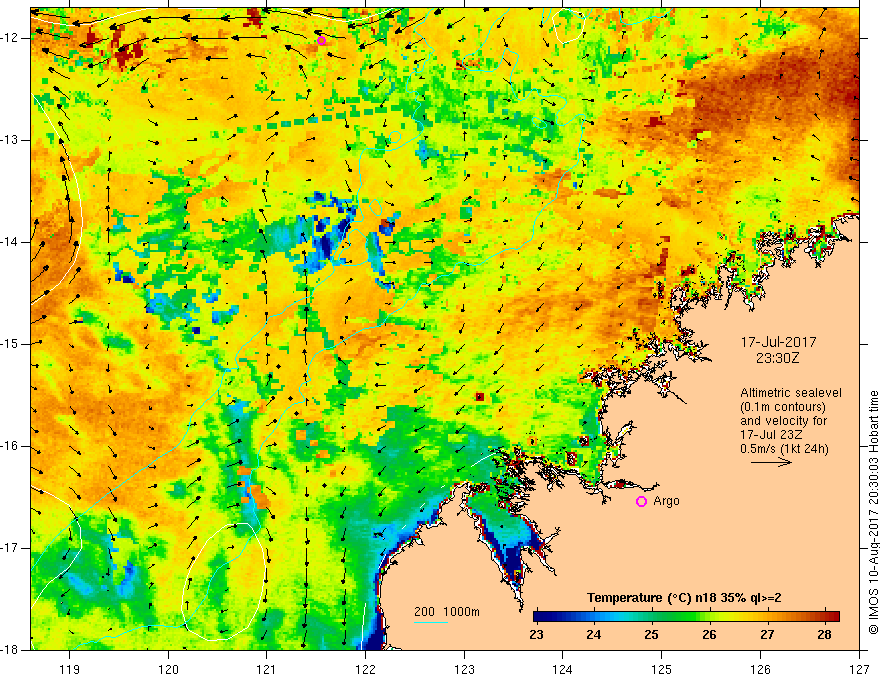Click colorbar tick label 27

[x=767, y=635]
